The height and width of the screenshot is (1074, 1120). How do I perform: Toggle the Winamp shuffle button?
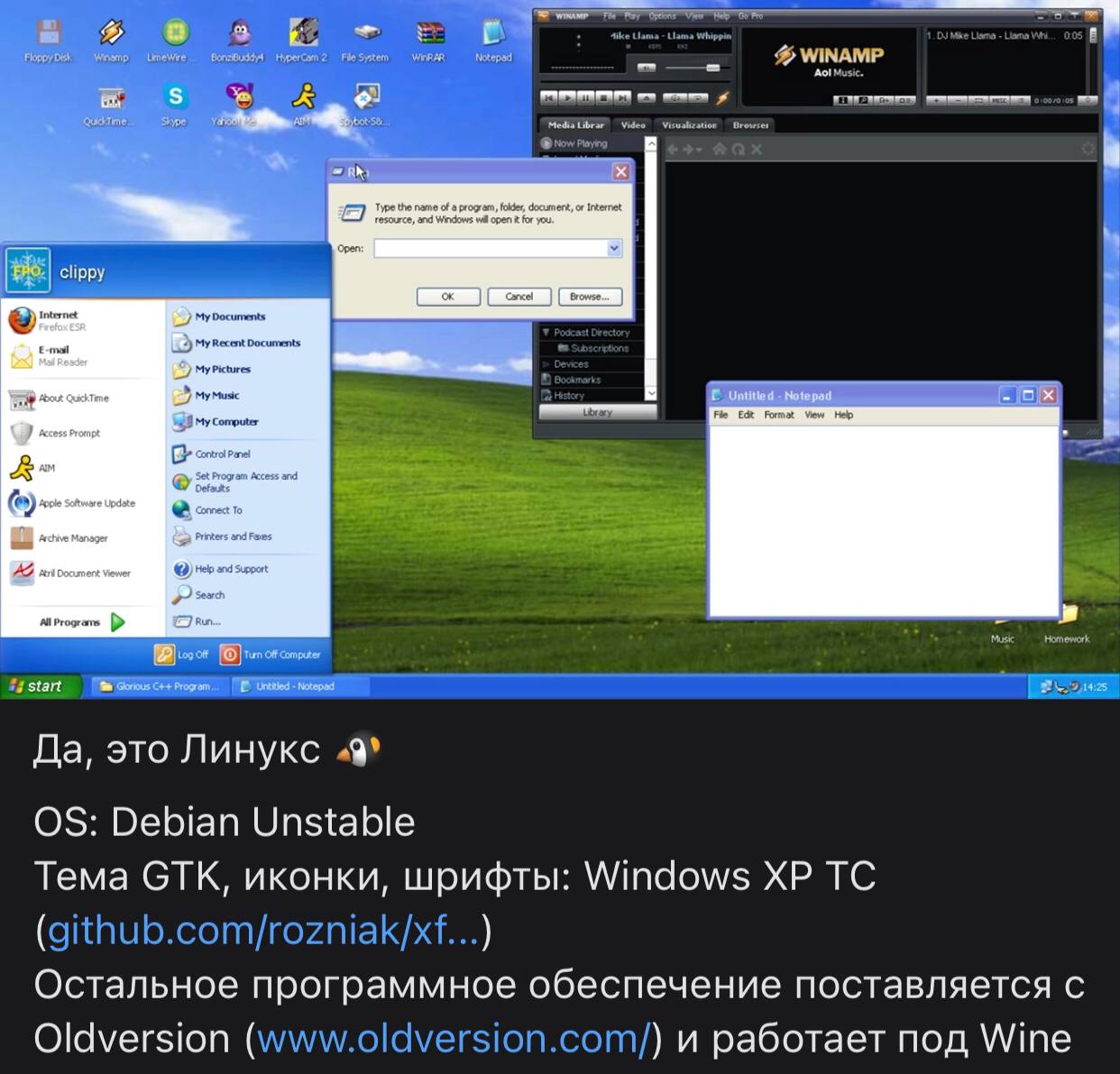[x=674, y=98]
